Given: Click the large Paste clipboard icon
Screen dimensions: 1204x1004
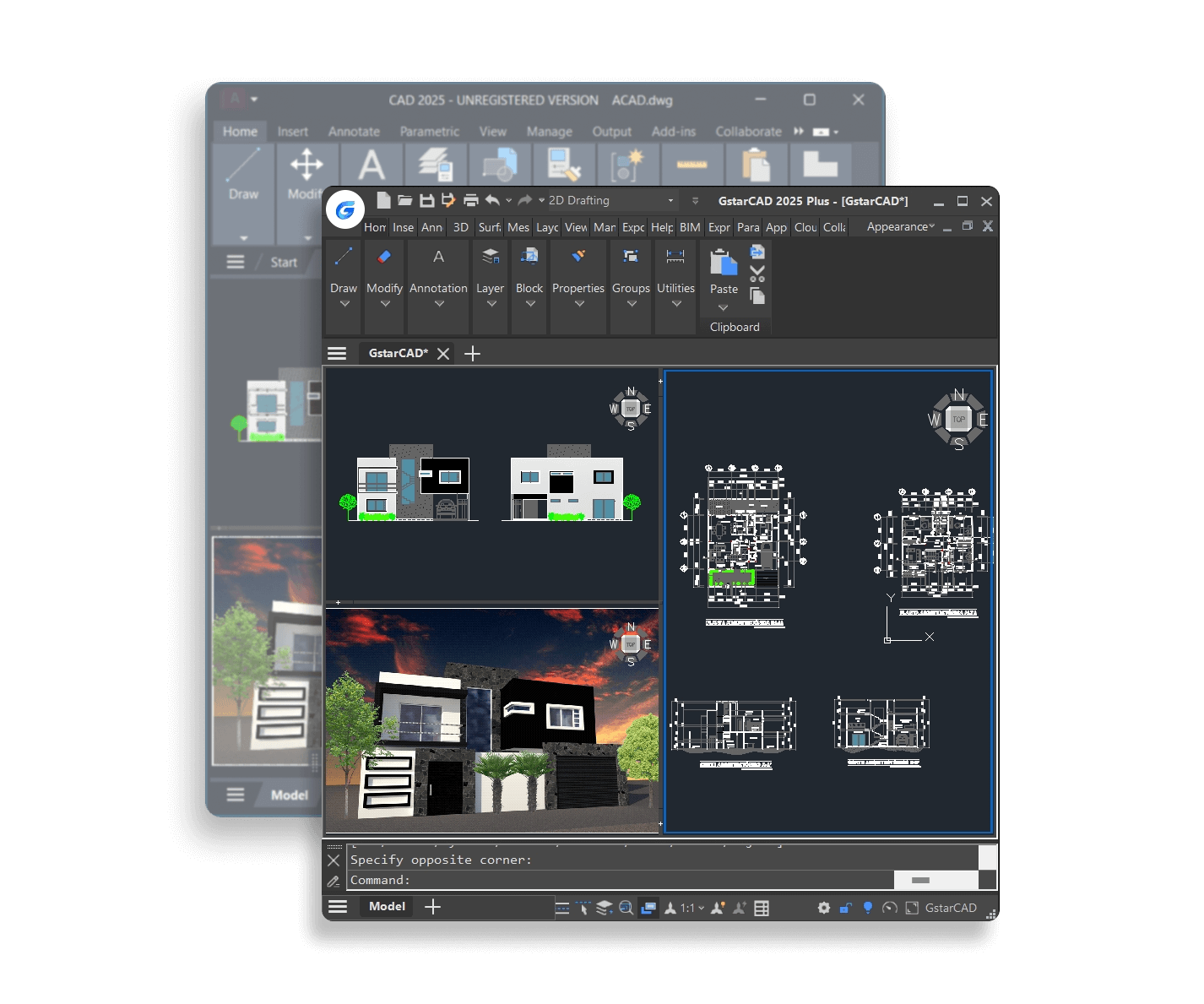Looking at the screenshot, I should [x=724, y=263].
